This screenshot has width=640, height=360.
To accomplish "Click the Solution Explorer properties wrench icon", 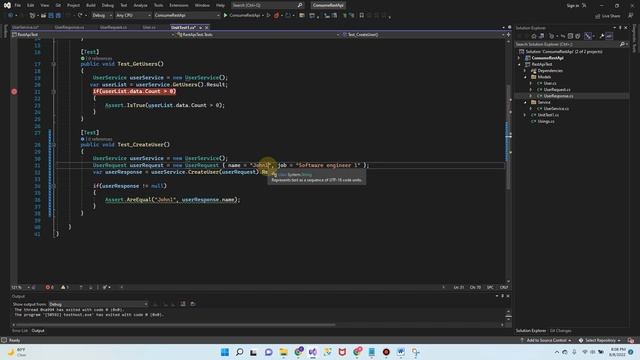I will pos(602,36).
